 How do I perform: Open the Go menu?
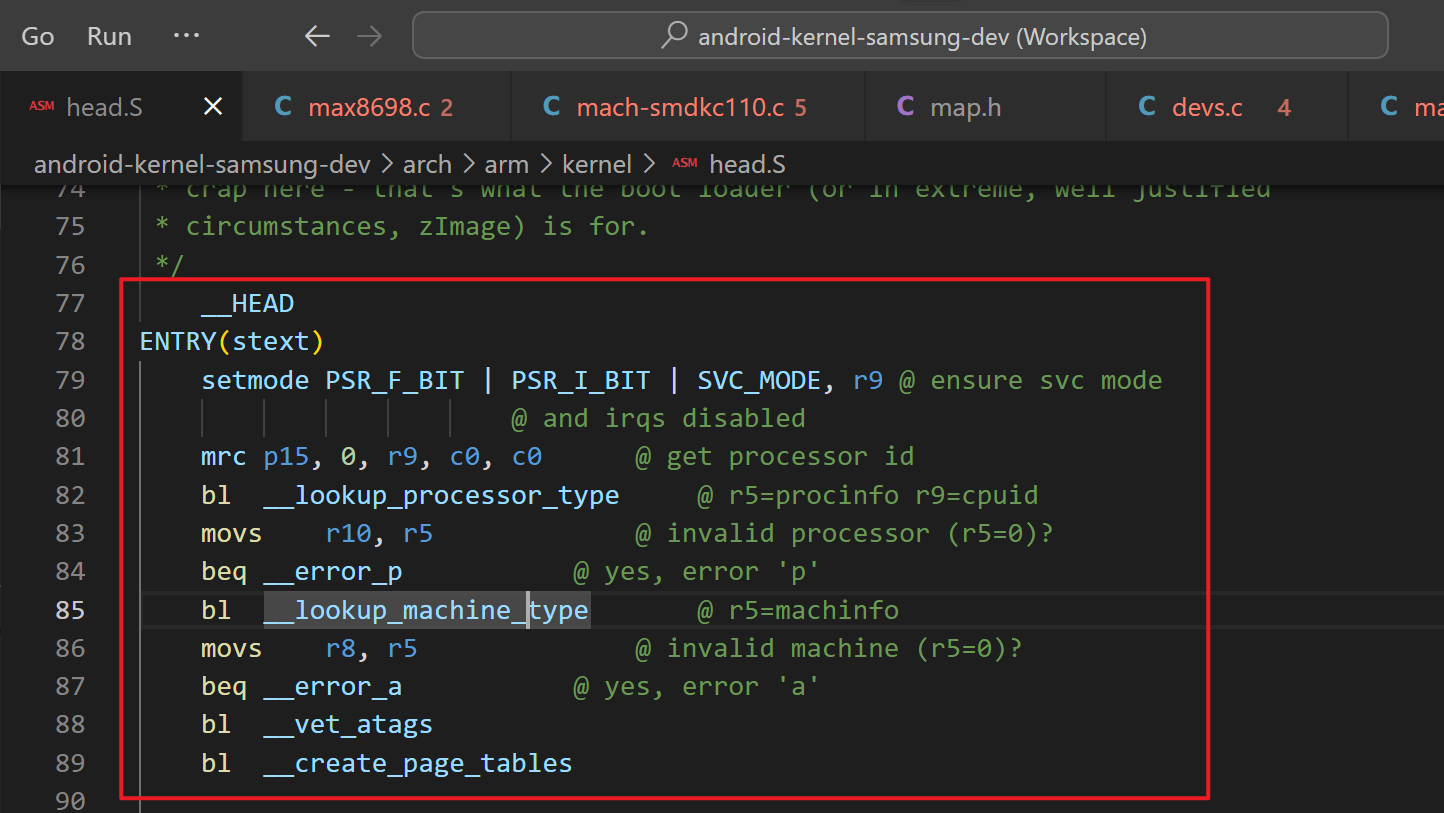38,37
